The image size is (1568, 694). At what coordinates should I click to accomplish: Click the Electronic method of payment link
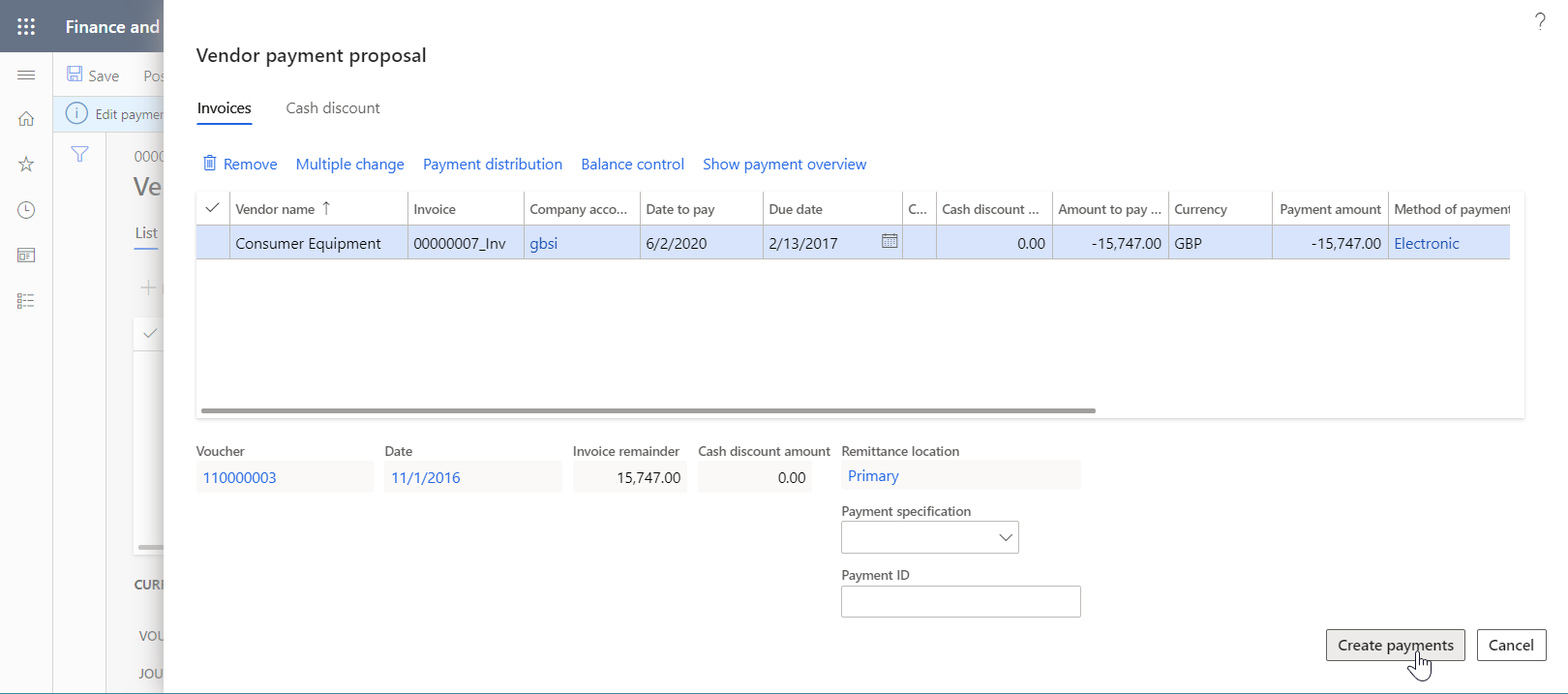click(1427, 244)
